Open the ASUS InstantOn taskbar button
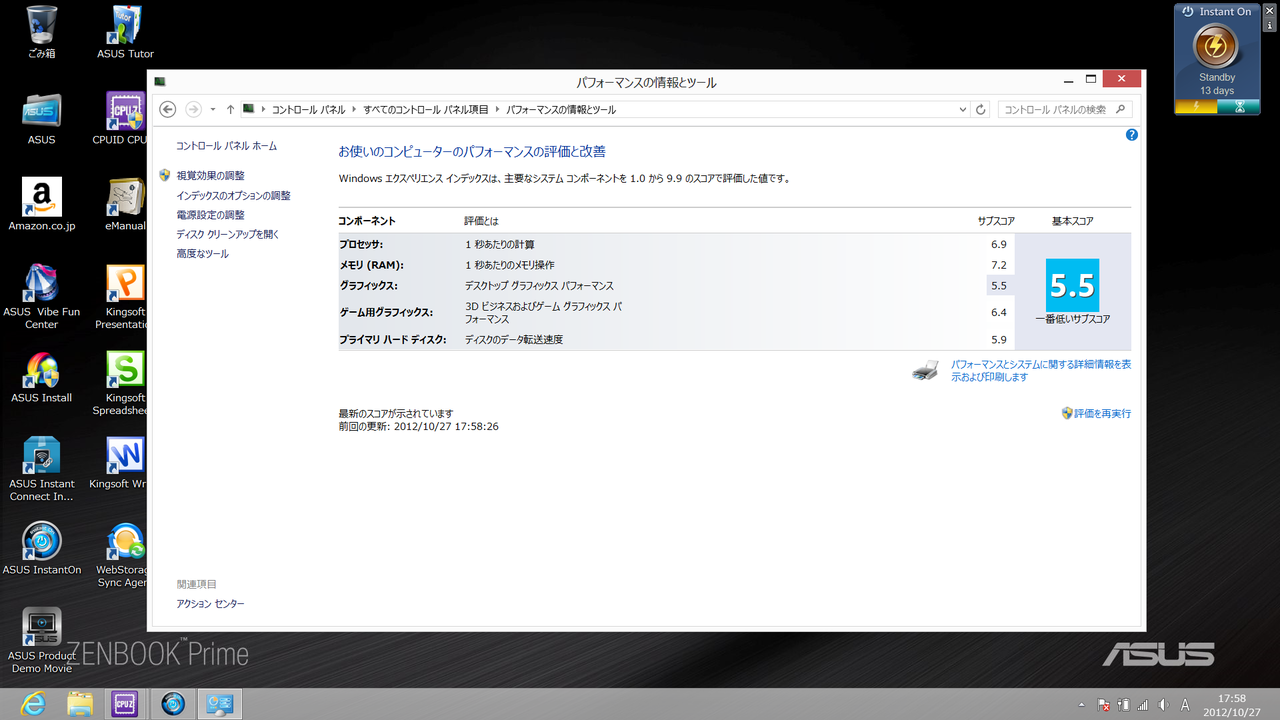 [174, 704]
